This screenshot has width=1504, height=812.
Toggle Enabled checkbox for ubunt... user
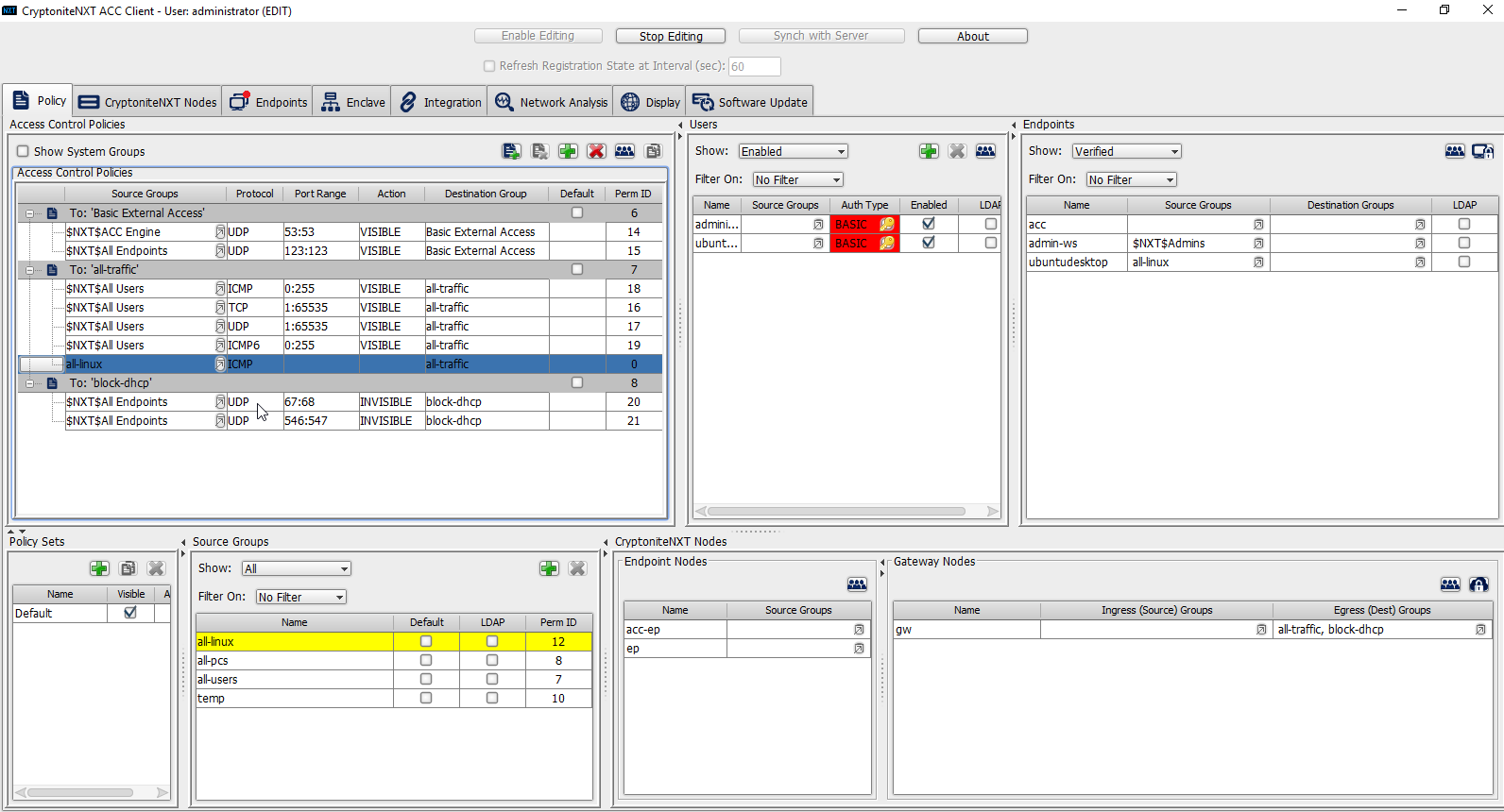929,243
